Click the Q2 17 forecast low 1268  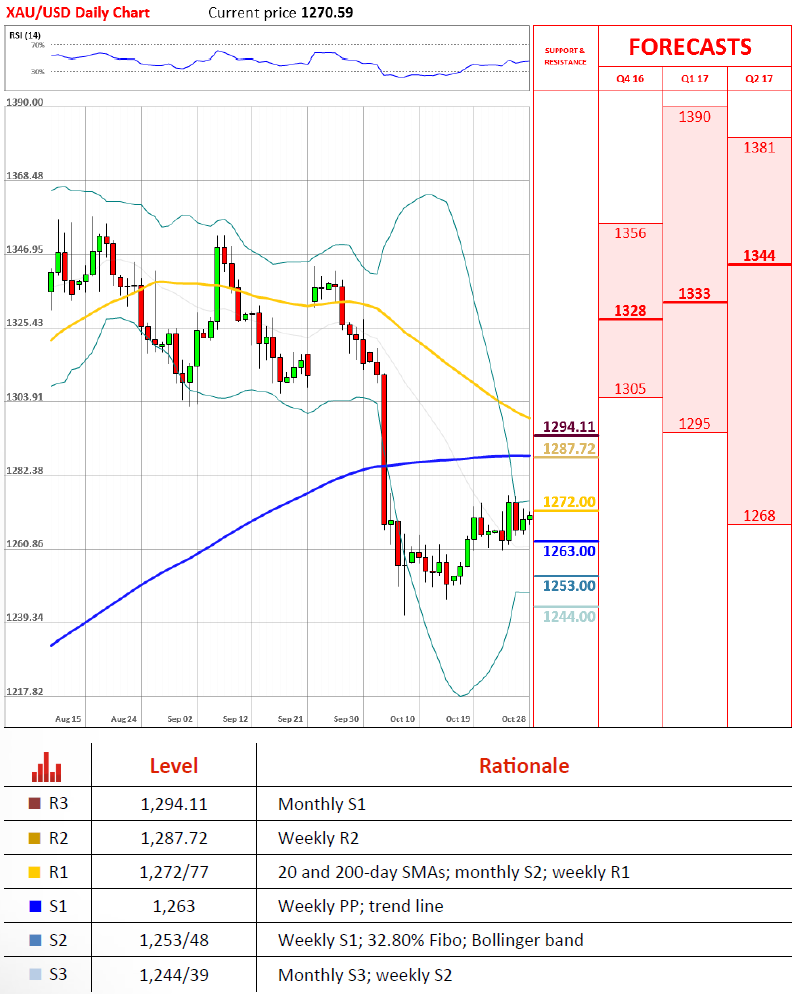[759, 515]
